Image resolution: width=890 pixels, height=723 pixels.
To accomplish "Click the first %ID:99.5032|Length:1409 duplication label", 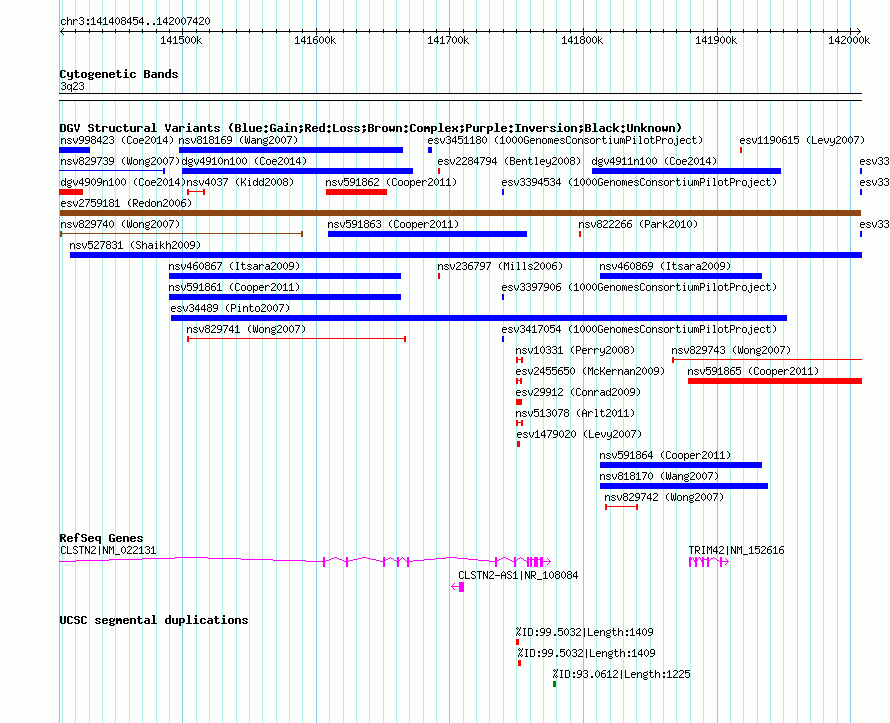I will (x=584, y=632).
